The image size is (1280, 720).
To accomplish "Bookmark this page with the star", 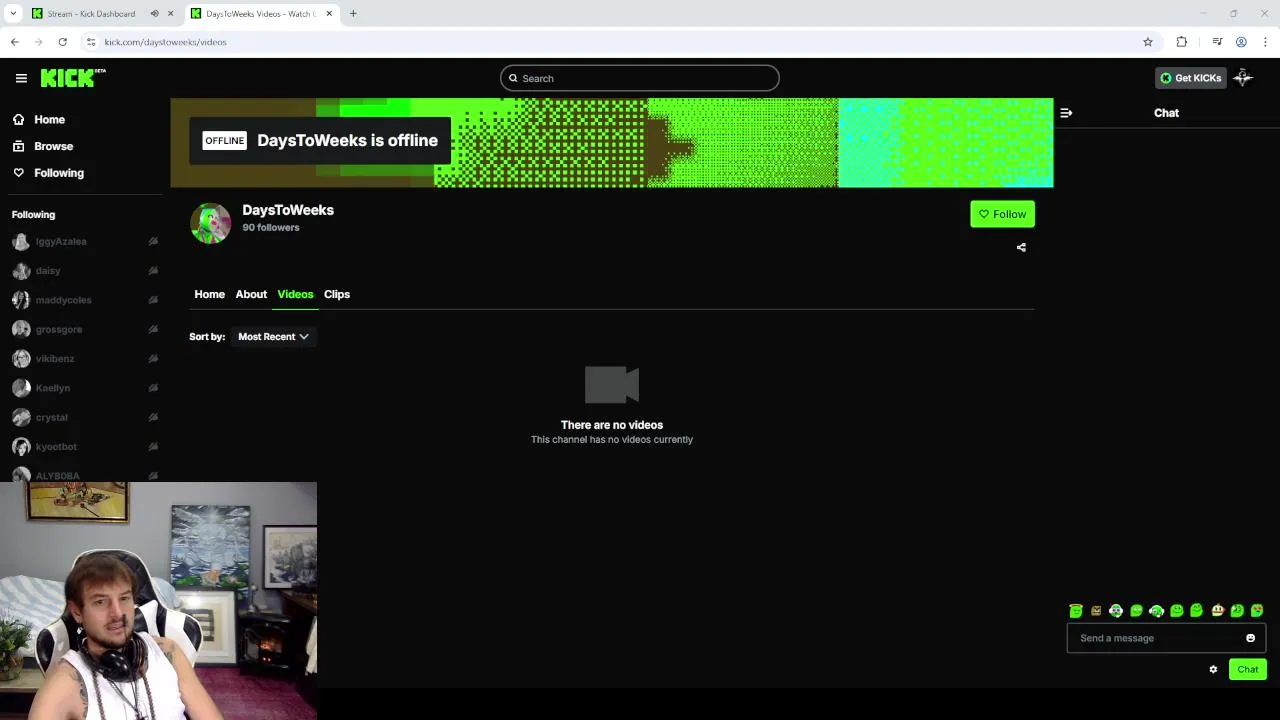I will [1148, 42].
